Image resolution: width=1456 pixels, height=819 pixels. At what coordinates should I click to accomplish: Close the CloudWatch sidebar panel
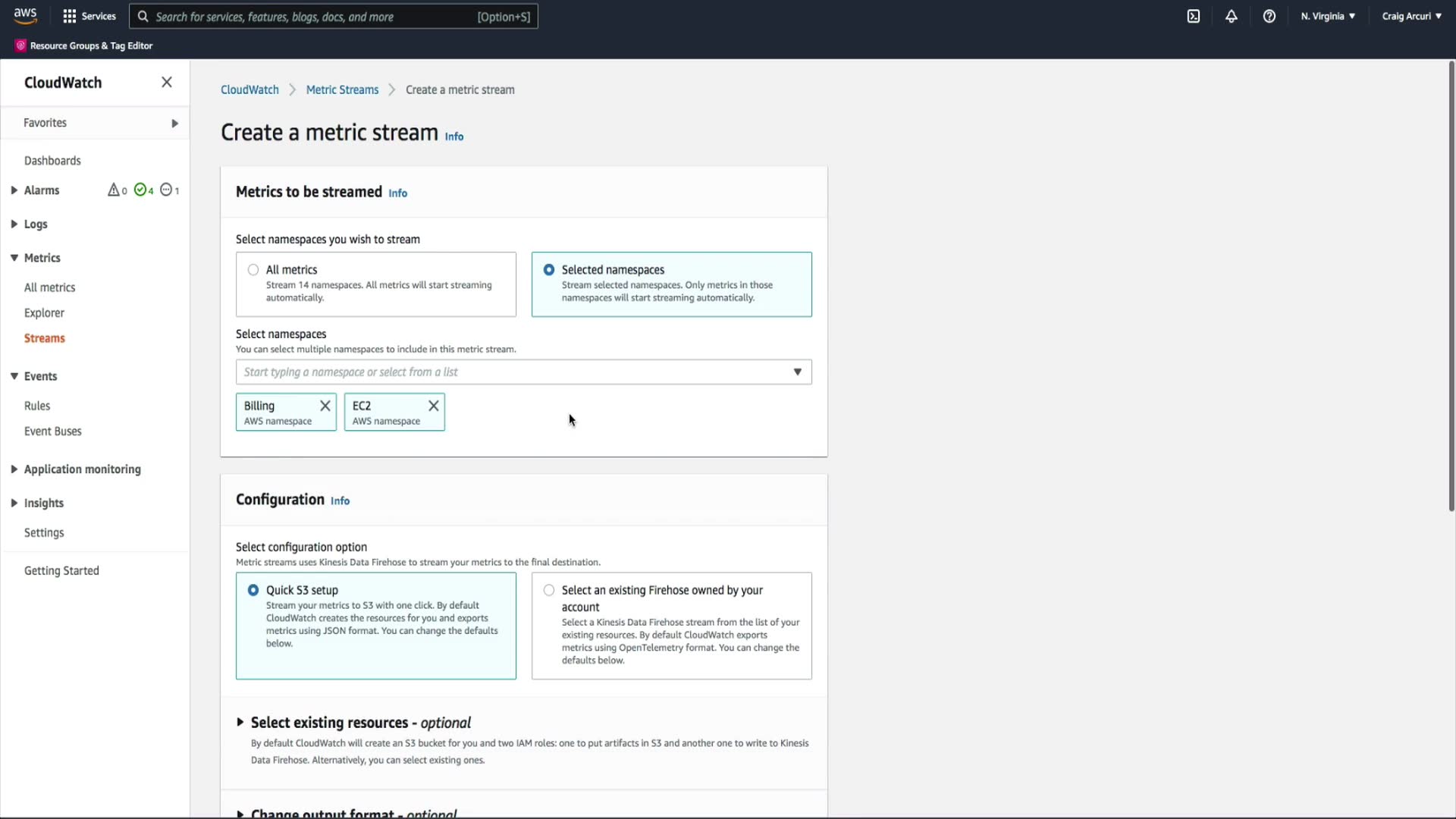[167, 82]
